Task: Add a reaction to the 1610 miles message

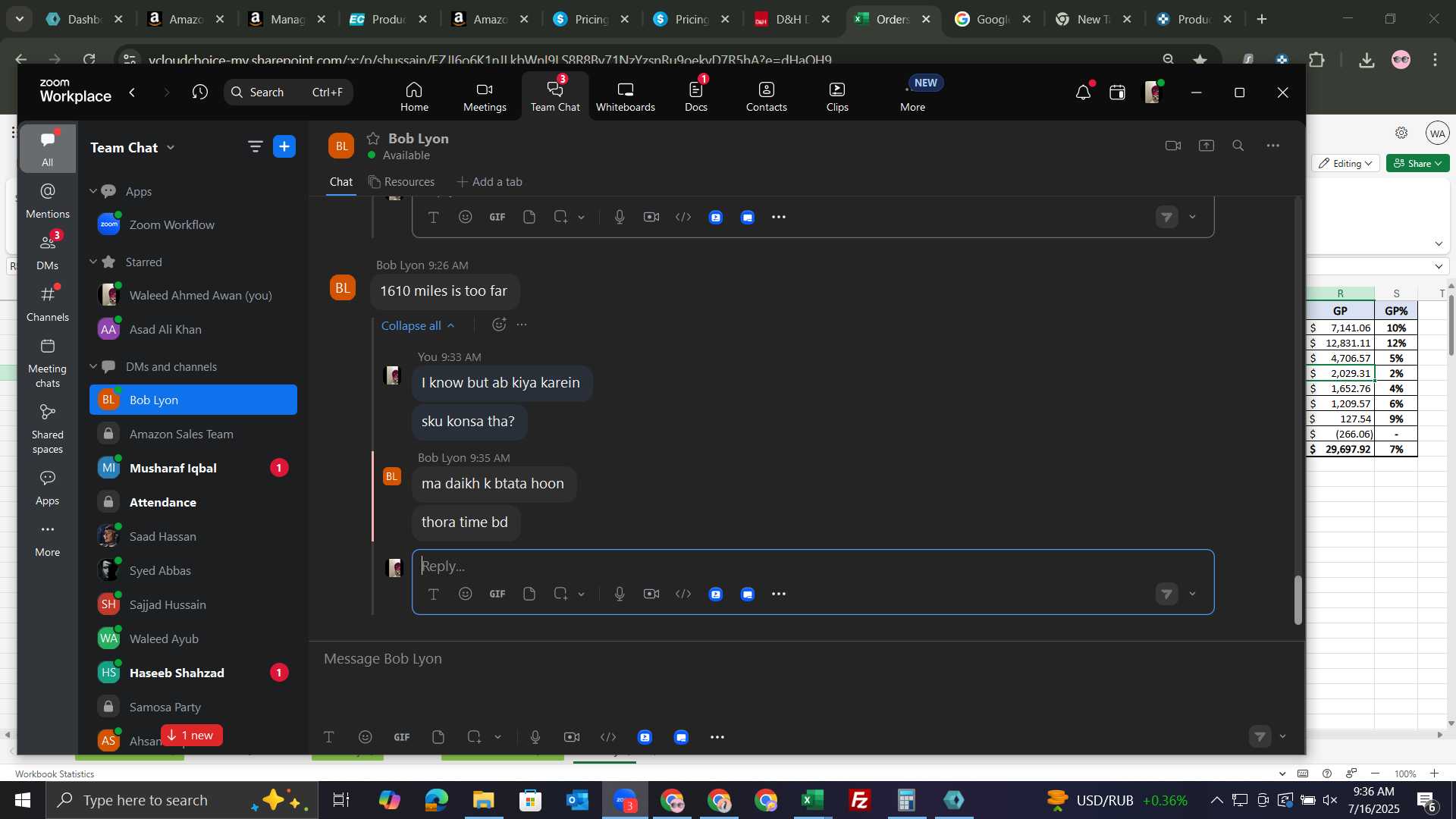Action: pos(498,325)
